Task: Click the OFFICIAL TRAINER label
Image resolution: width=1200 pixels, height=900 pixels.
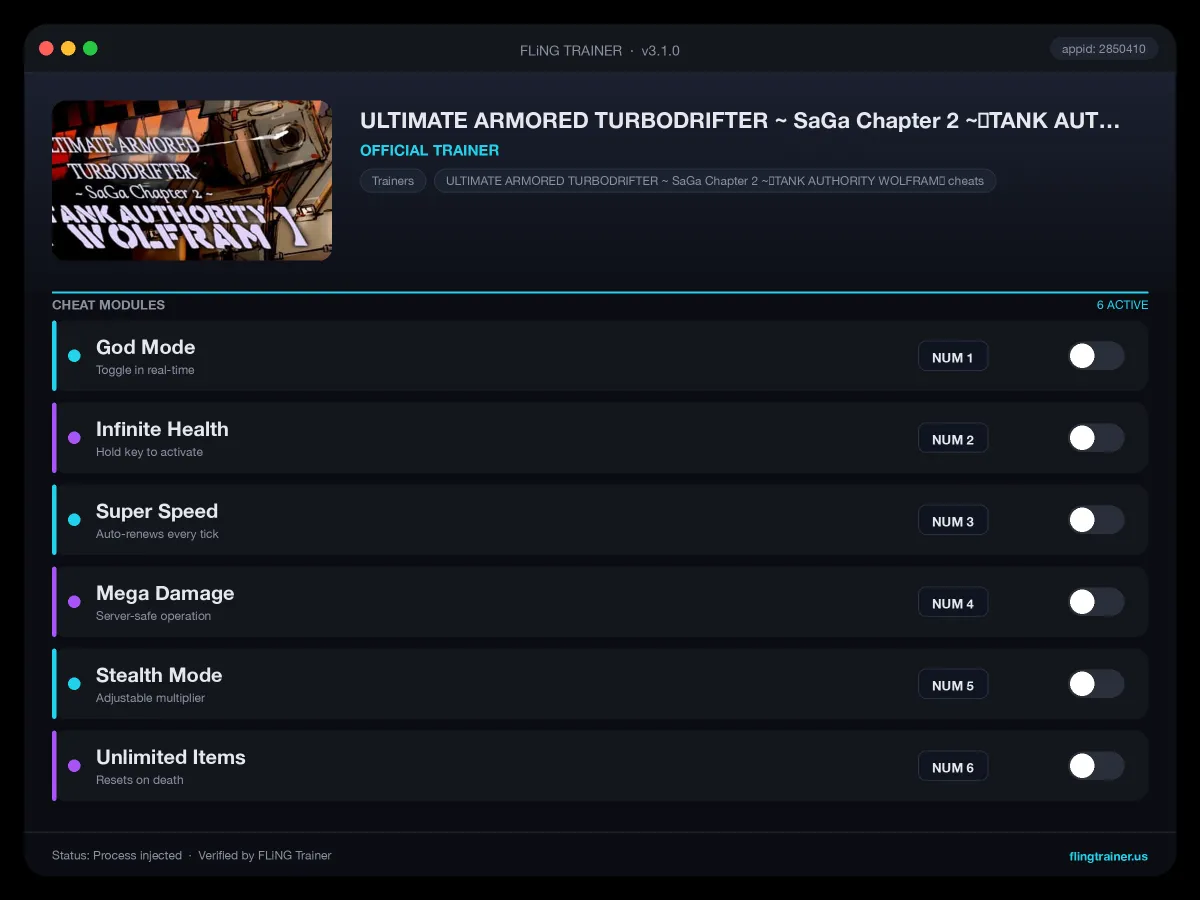Action: (x=429, y=150)
